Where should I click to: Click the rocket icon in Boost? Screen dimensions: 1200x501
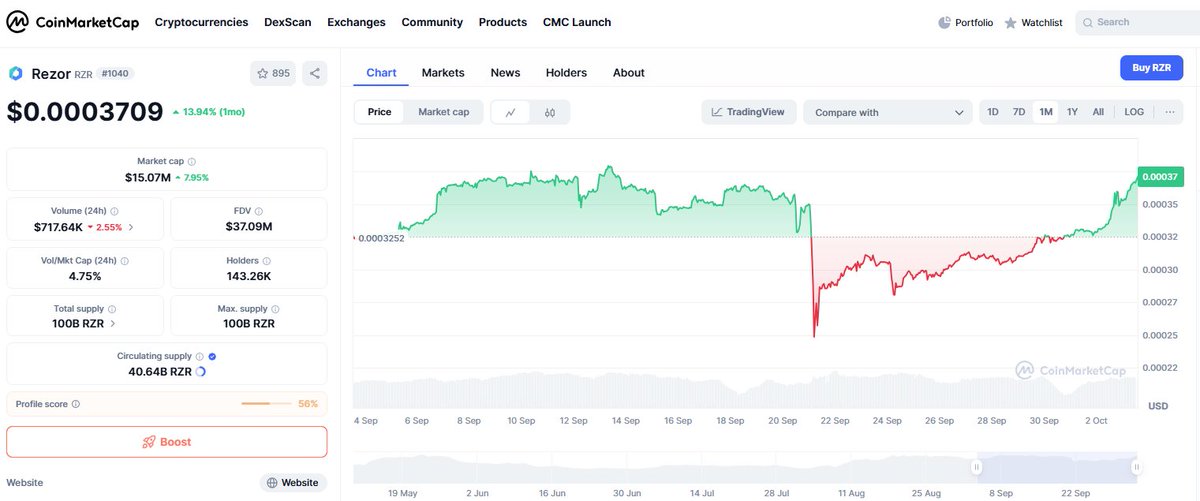coord(149,442)
